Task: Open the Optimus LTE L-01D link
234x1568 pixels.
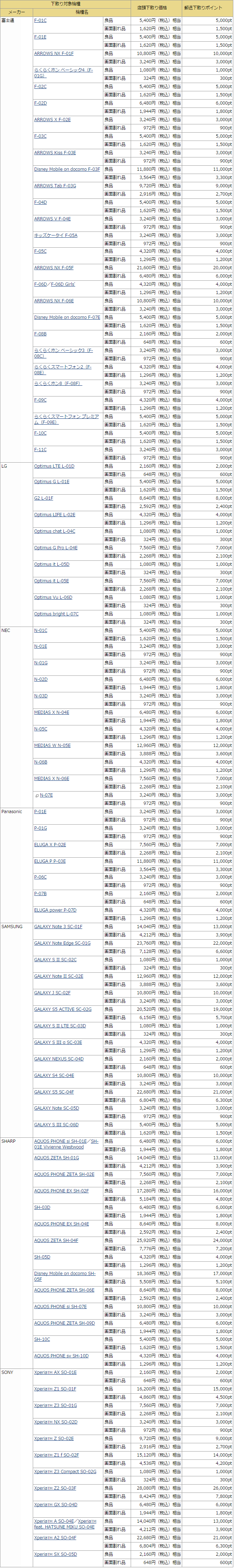Action: click(x=54, y=466)
